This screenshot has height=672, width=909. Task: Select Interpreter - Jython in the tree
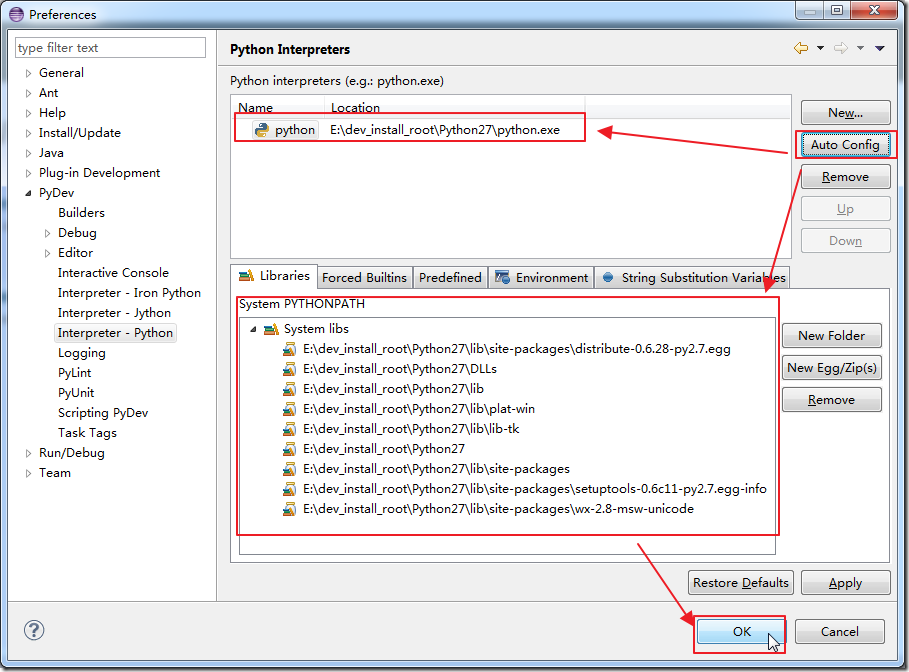[114, 313]
